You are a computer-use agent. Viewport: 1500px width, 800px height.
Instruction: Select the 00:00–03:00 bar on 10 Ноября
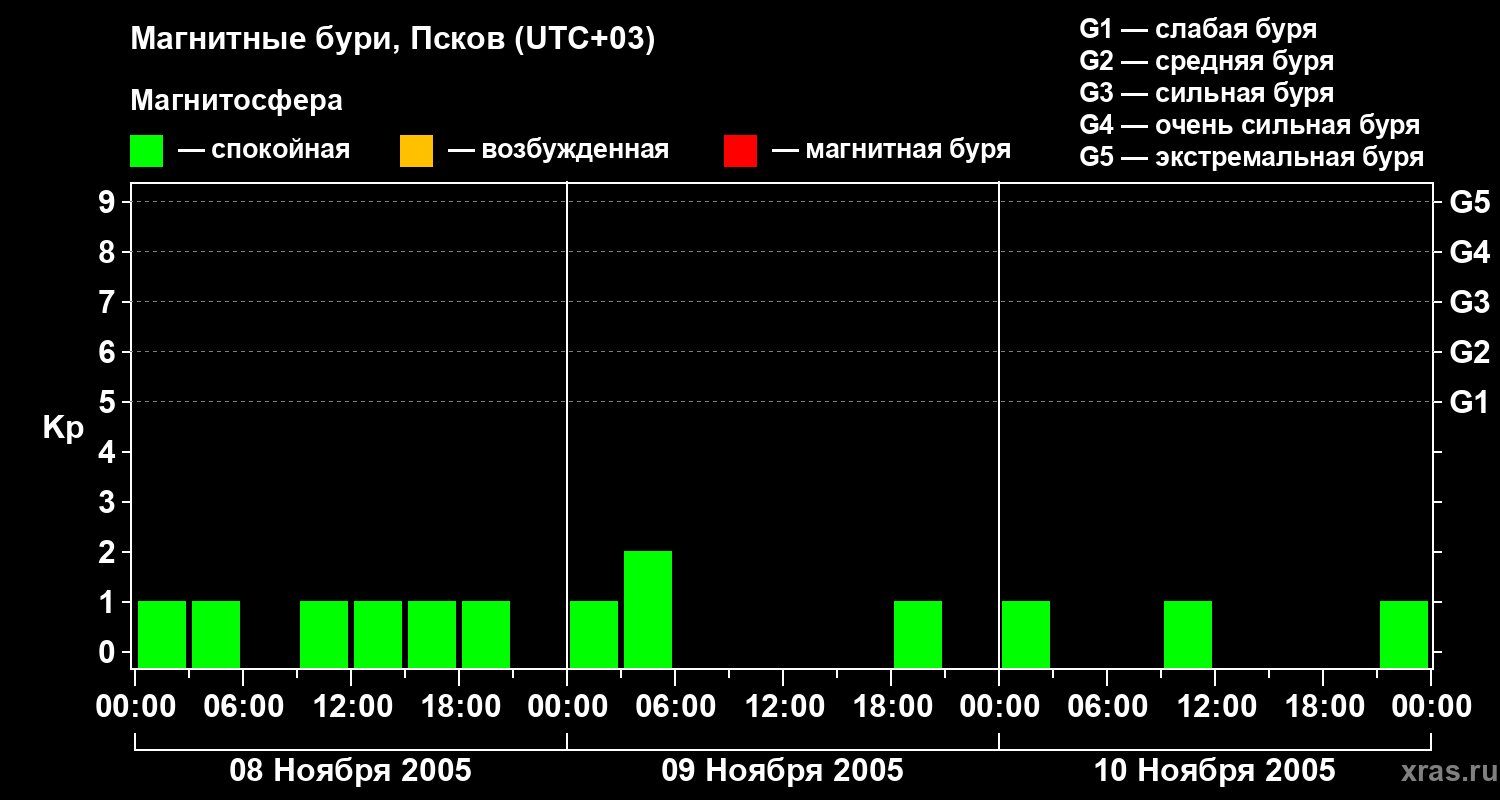pyautogui.click(x=1026, y=634)
